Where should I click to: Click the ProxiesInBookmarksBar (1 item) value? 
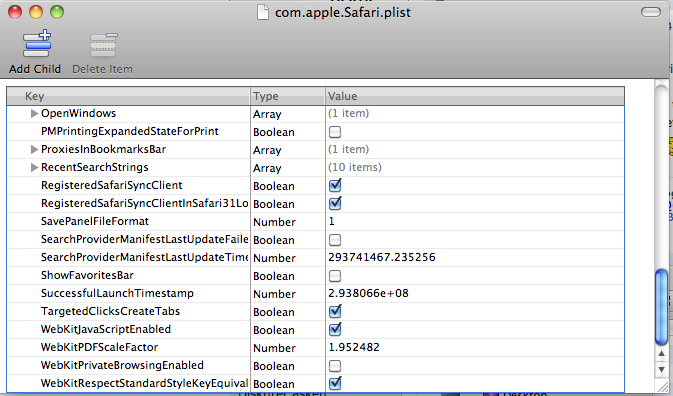pos(348,149)
